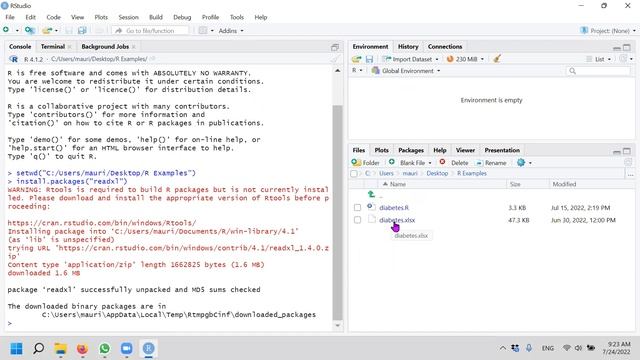Click the Open File folder icon
This screenshot has height=360, width=640.
coord(47,30)
